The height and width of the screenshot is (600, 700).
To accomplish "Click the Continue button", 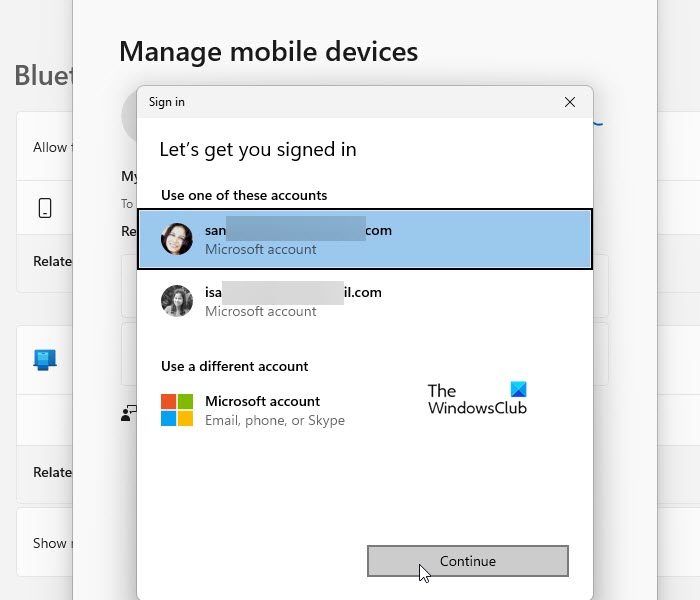I will click(x=467, y=561).
